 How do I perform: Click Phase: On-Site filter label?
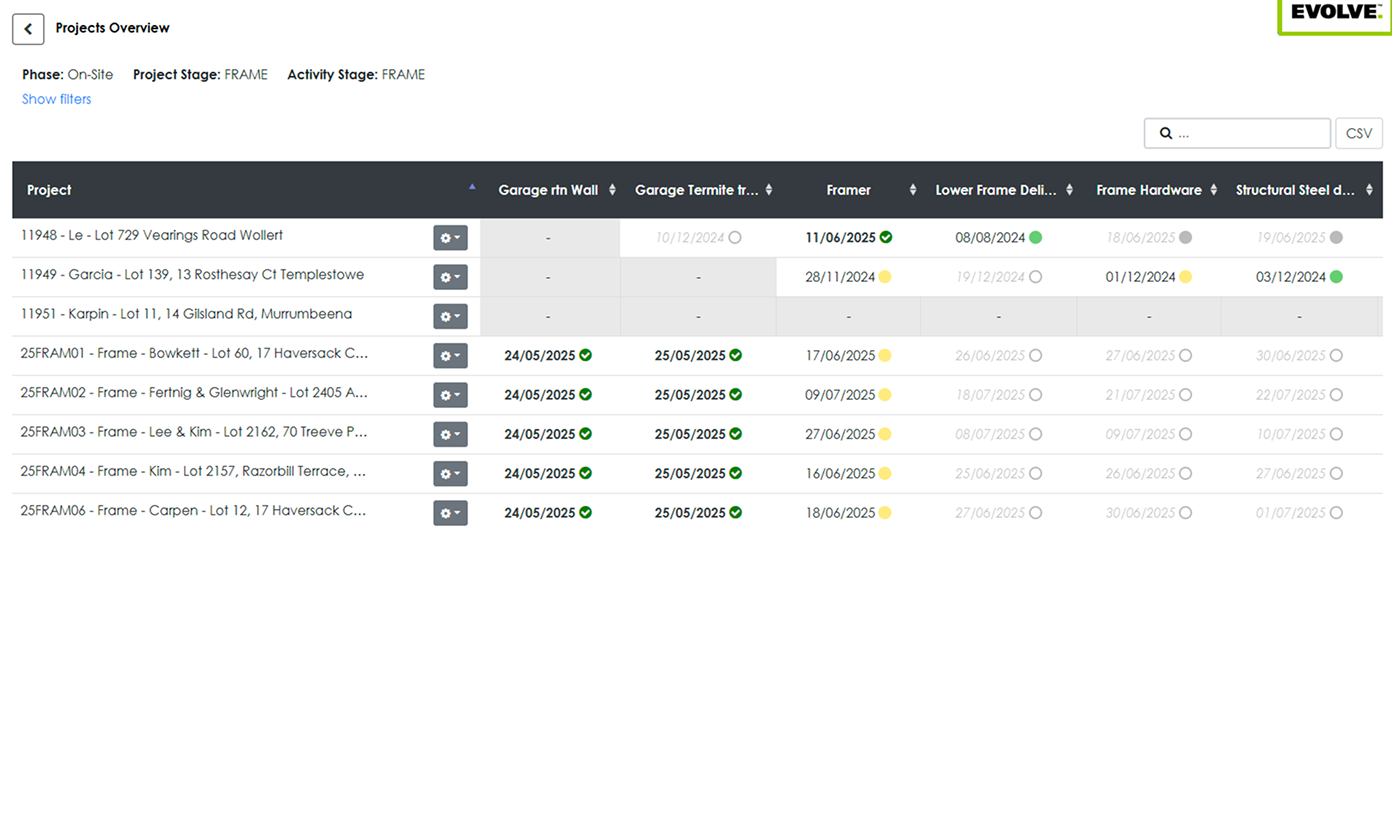coord(68,74)
